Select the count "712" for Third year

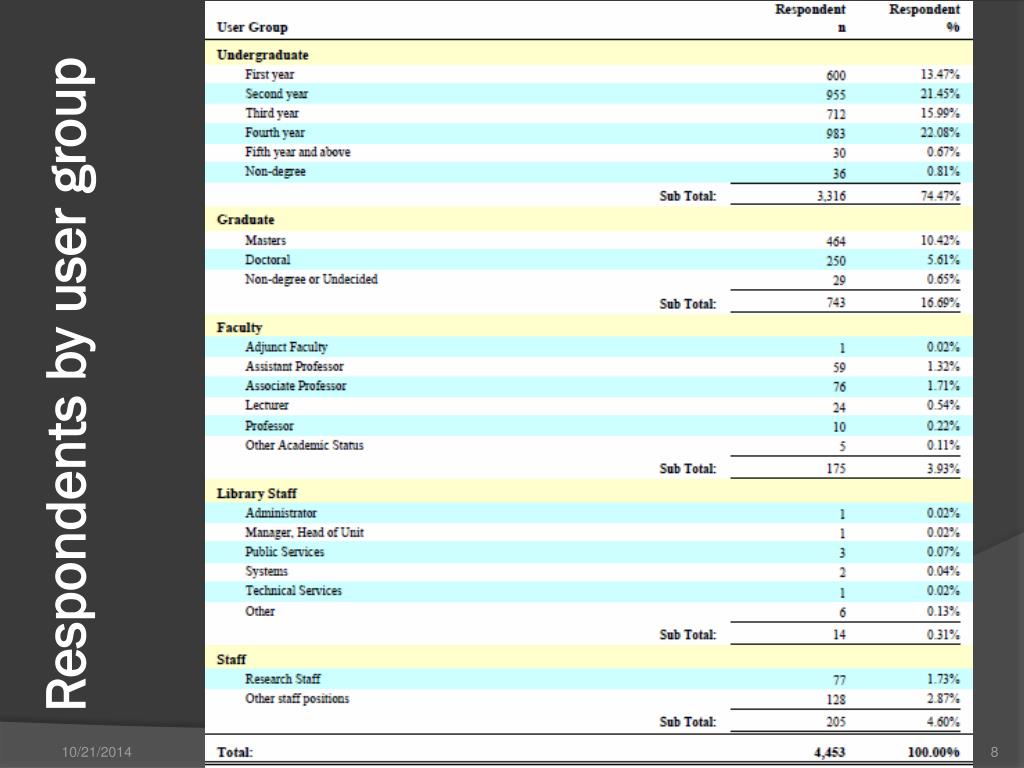click(x=836, y=114)
